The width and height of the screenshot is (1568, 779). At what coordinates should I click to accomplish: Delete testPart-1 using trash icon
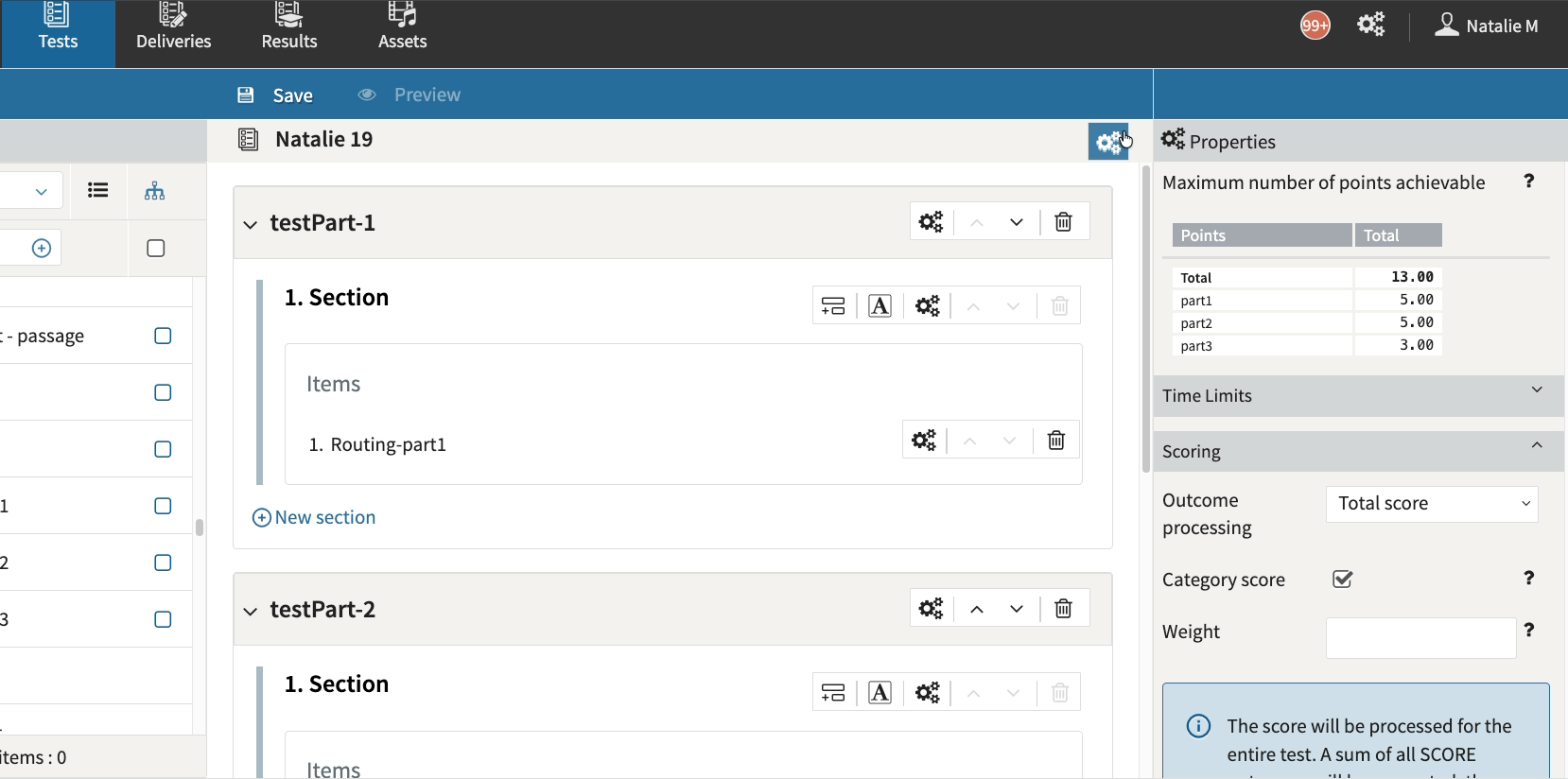(x=1063, y=222)
